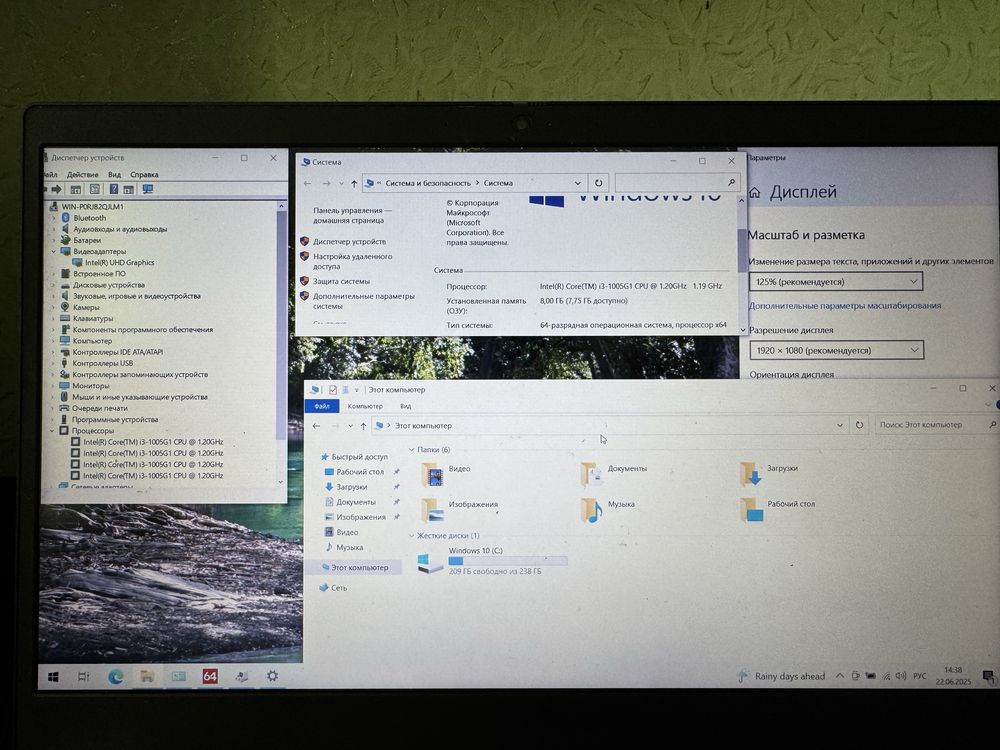Open Bluetooth category in Device Manager
The width and height of the screenshot is (1000, 750).
(x=89, y=218)
